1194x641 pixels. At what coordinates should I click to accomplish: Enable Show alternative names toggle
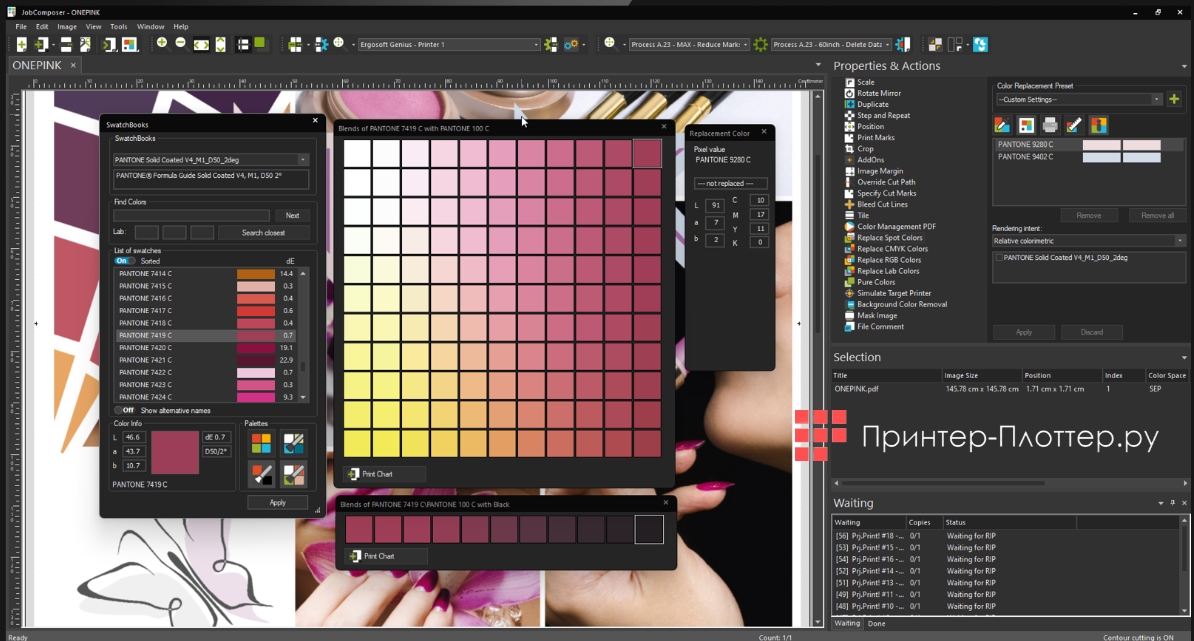coord(124,410)
